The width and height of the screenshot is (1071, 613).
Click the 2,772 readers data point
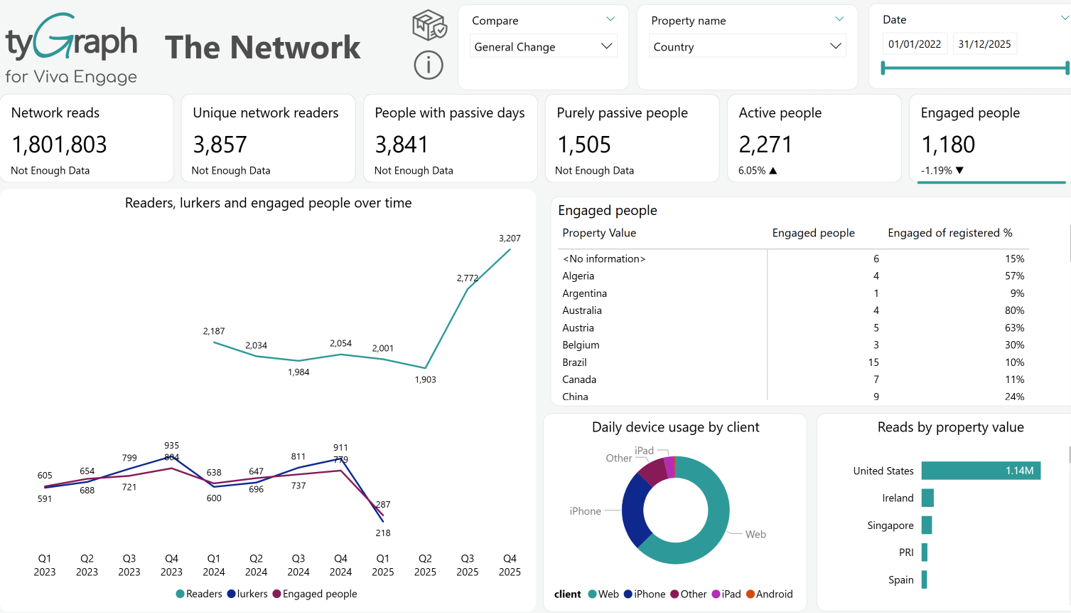point(467,289)
